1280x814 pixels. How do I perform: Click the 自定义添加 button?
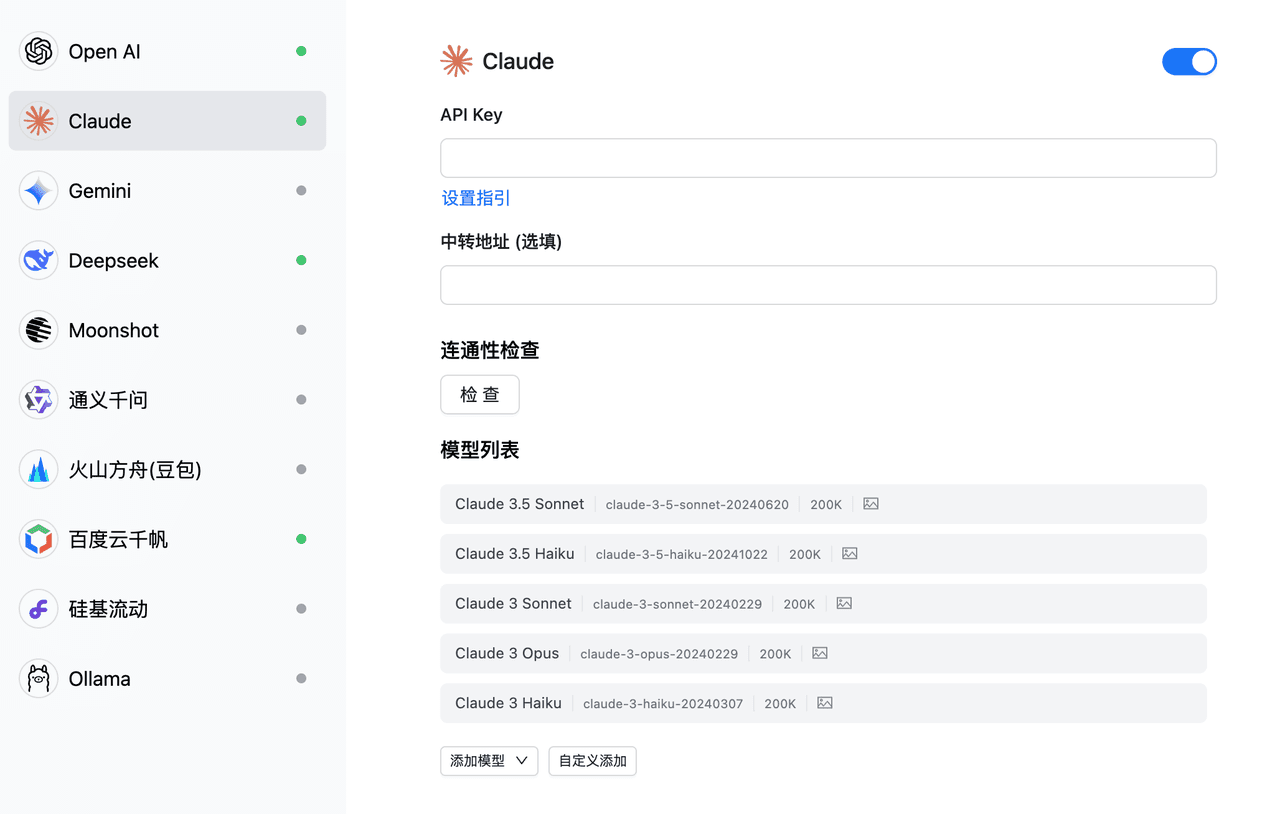click(593, 761)
